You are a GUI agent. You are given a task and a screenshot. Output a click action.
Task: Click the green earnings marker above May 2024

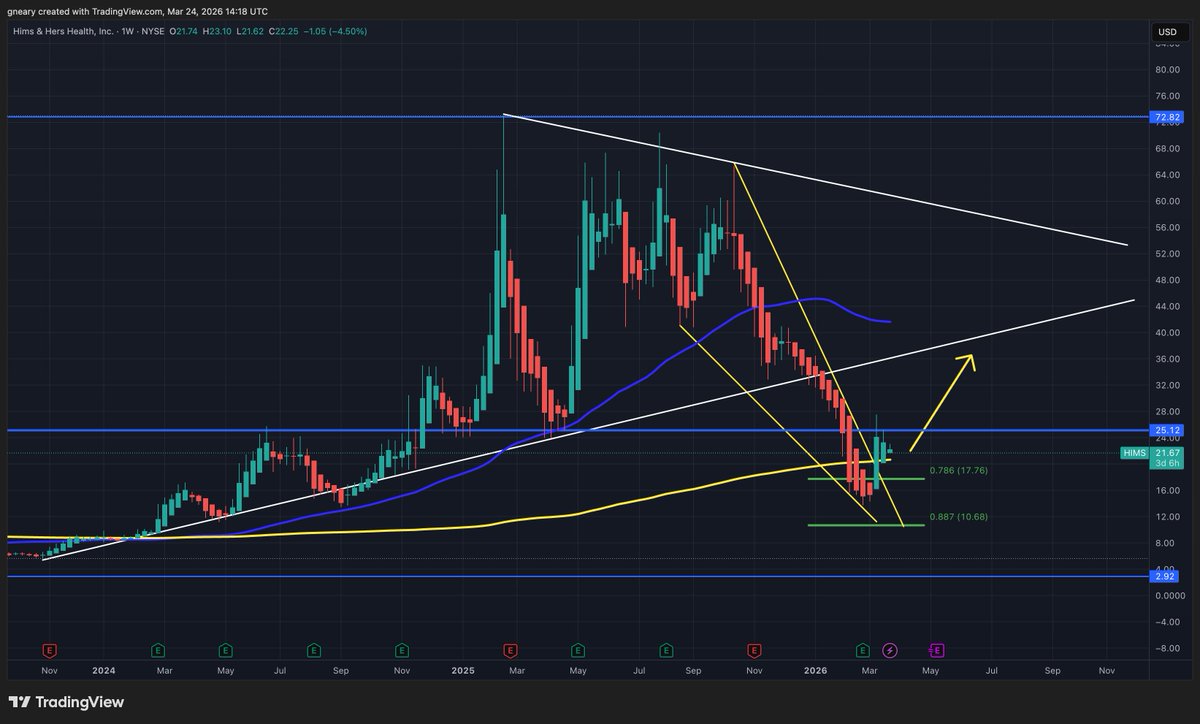pos(226,649)
